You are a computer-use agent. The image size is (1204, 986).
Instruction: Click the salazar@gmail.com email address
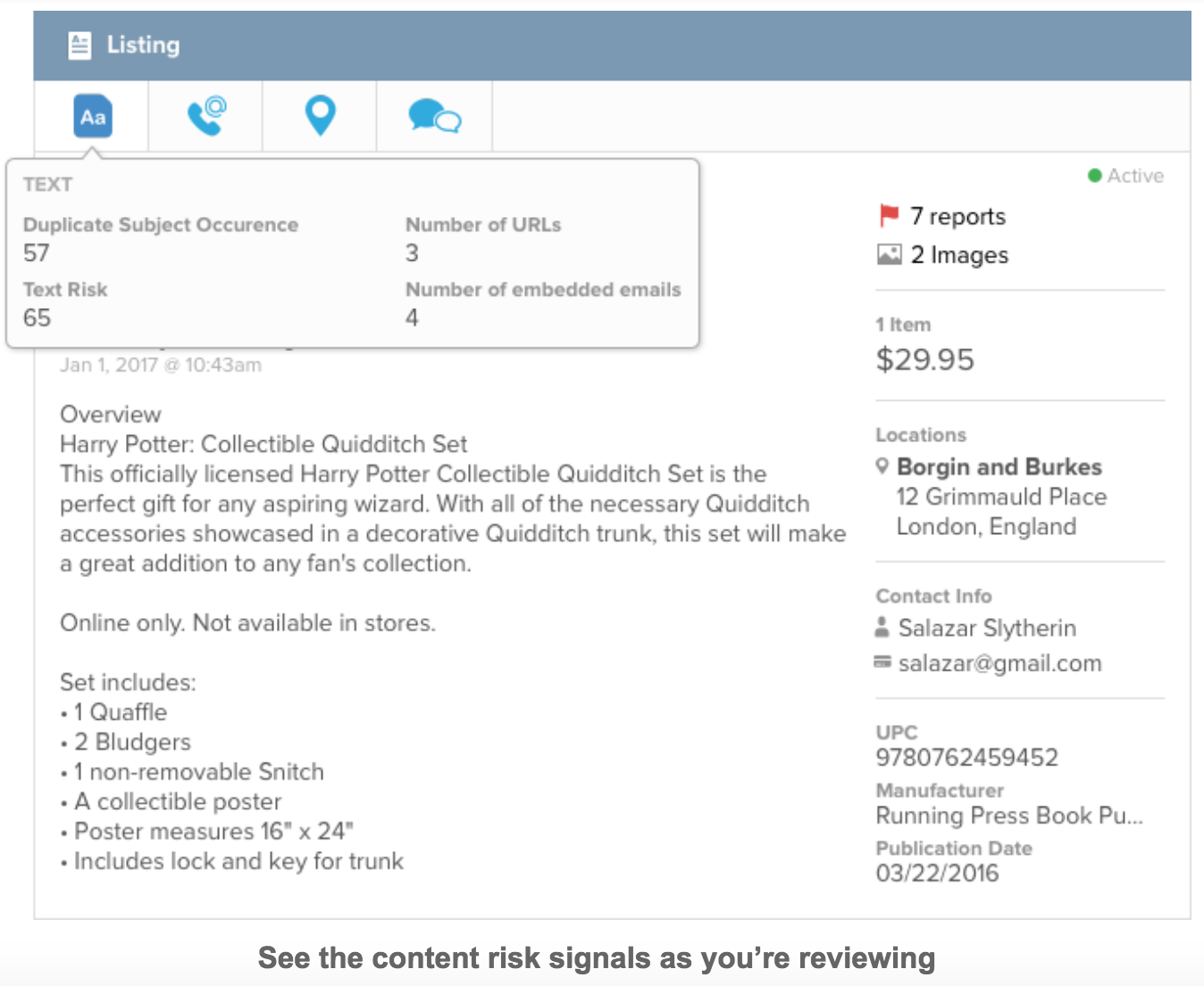click(999, 663)
